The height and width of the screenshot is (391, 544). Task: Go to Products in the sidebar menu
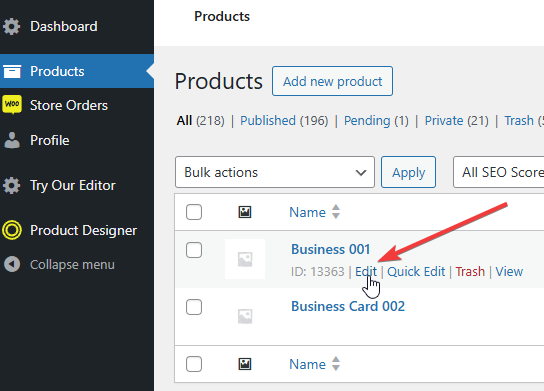coord(57,71)
